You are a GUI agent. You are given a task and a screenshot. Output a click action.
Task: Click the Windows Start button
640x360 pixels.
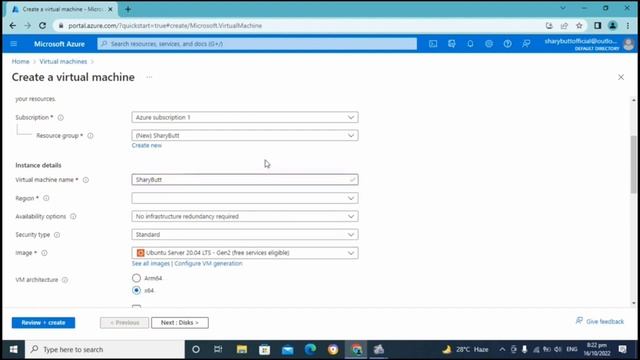pos(13,349)
